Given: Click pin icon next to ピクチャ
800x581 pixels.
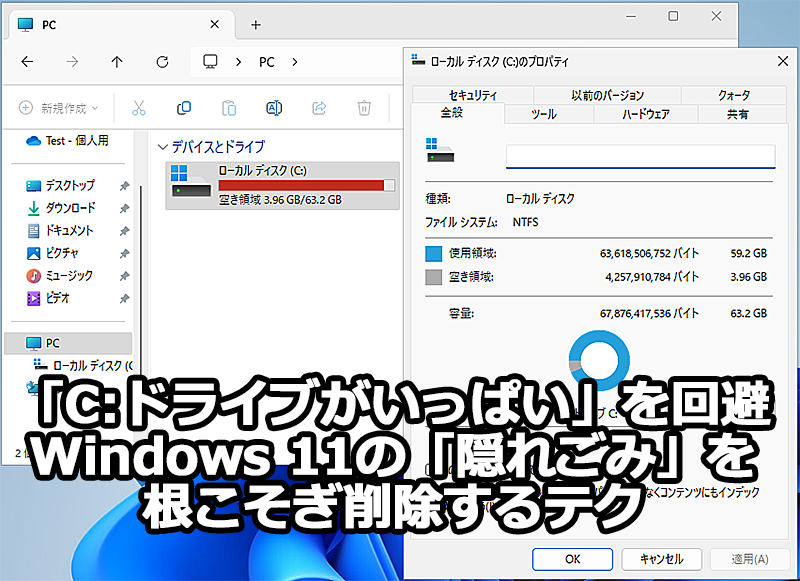Looking at the screenshot, I should coord(124,254).
